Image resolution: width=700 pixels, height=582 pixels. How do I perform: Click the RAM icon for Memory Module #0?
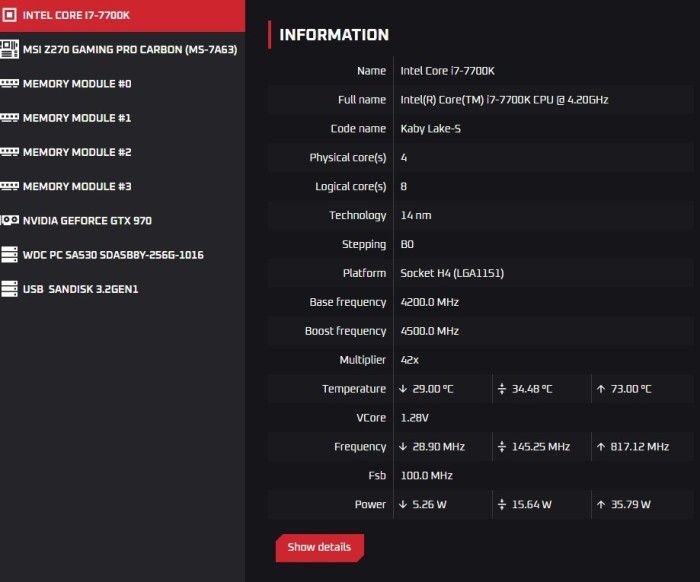(x=10, y=84)
